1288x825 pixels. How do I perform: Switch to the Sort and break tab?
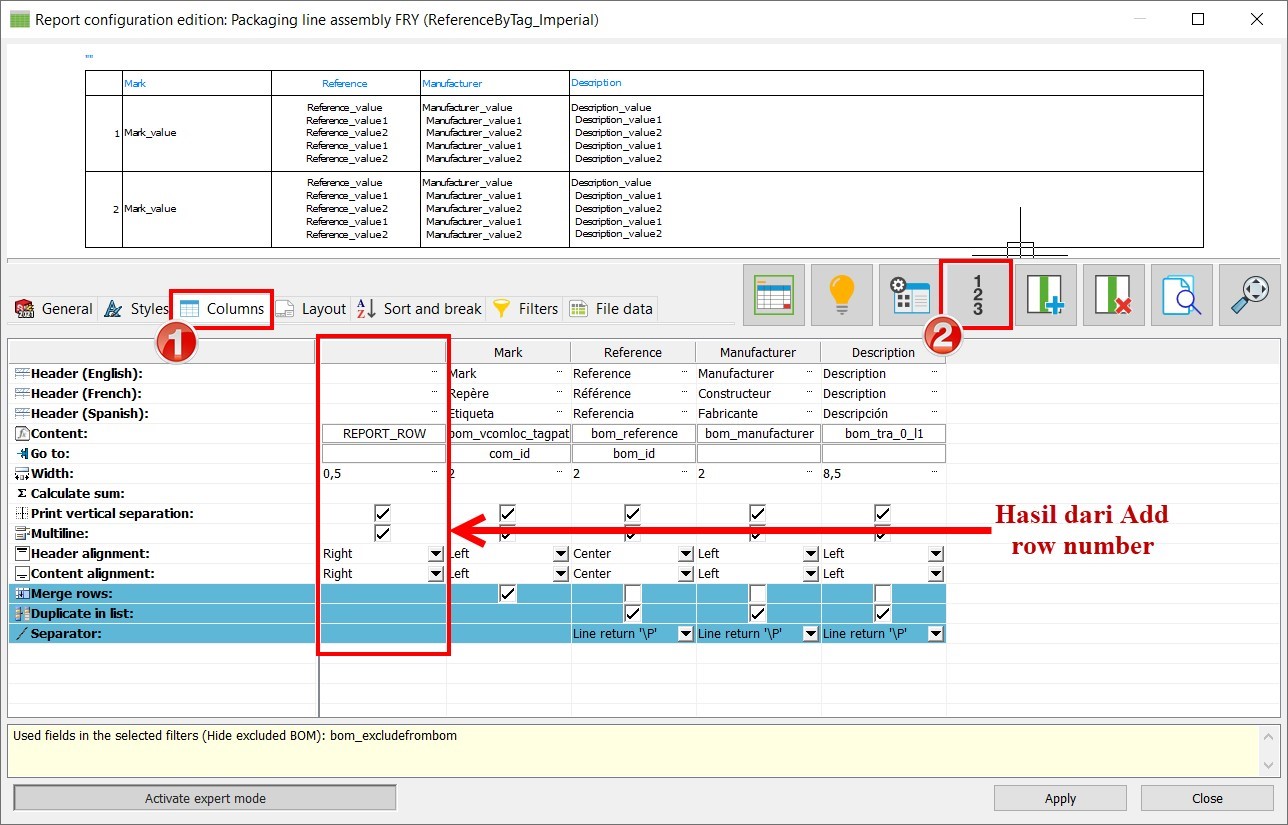pos(433,309)
